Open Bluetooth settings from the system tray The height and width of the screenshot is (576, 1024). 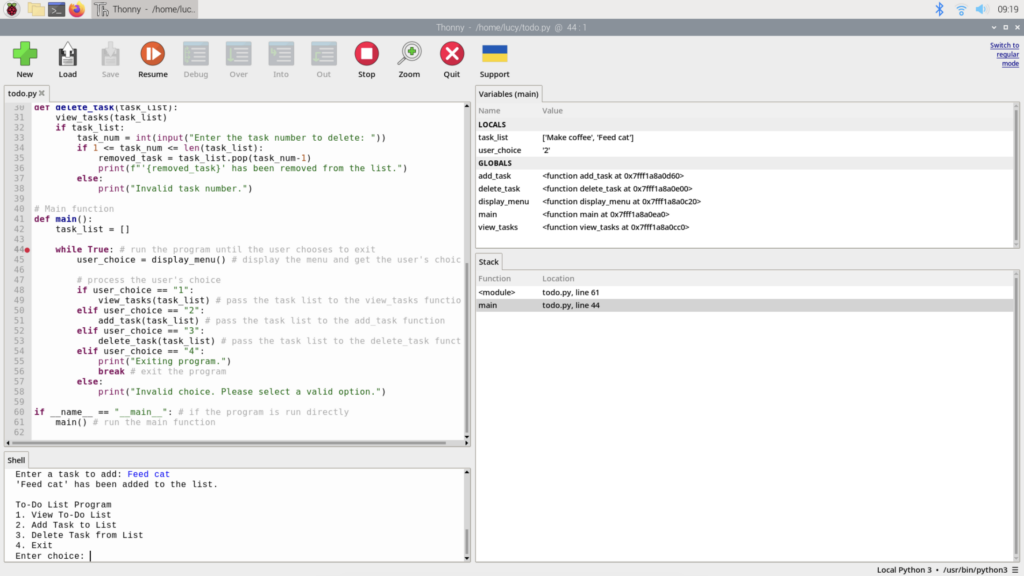tap(938, 9)
